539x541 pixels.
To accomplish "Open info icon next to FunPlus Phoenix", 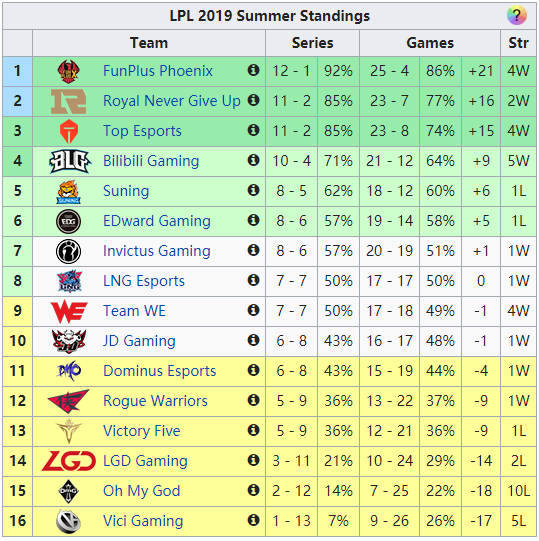I will [x=253, y=70].
